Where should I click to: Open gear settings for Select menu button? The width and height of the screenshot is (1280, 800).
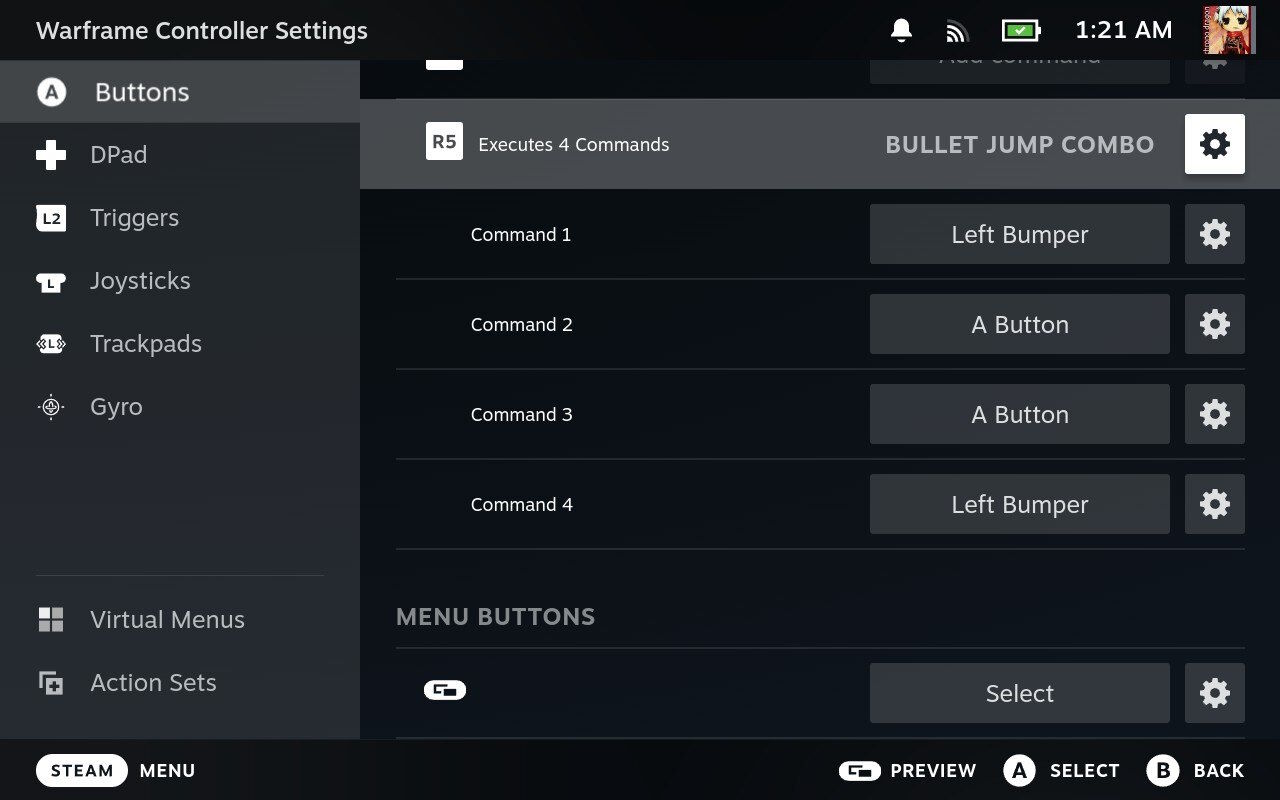coord(1215,693)
